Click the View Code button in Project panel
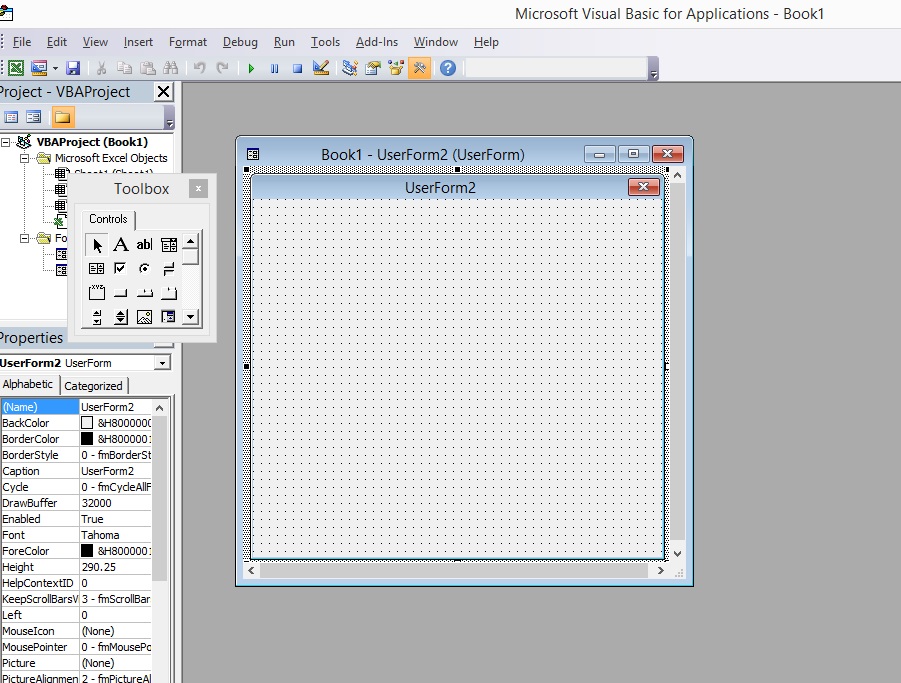 tap(12, 117)
